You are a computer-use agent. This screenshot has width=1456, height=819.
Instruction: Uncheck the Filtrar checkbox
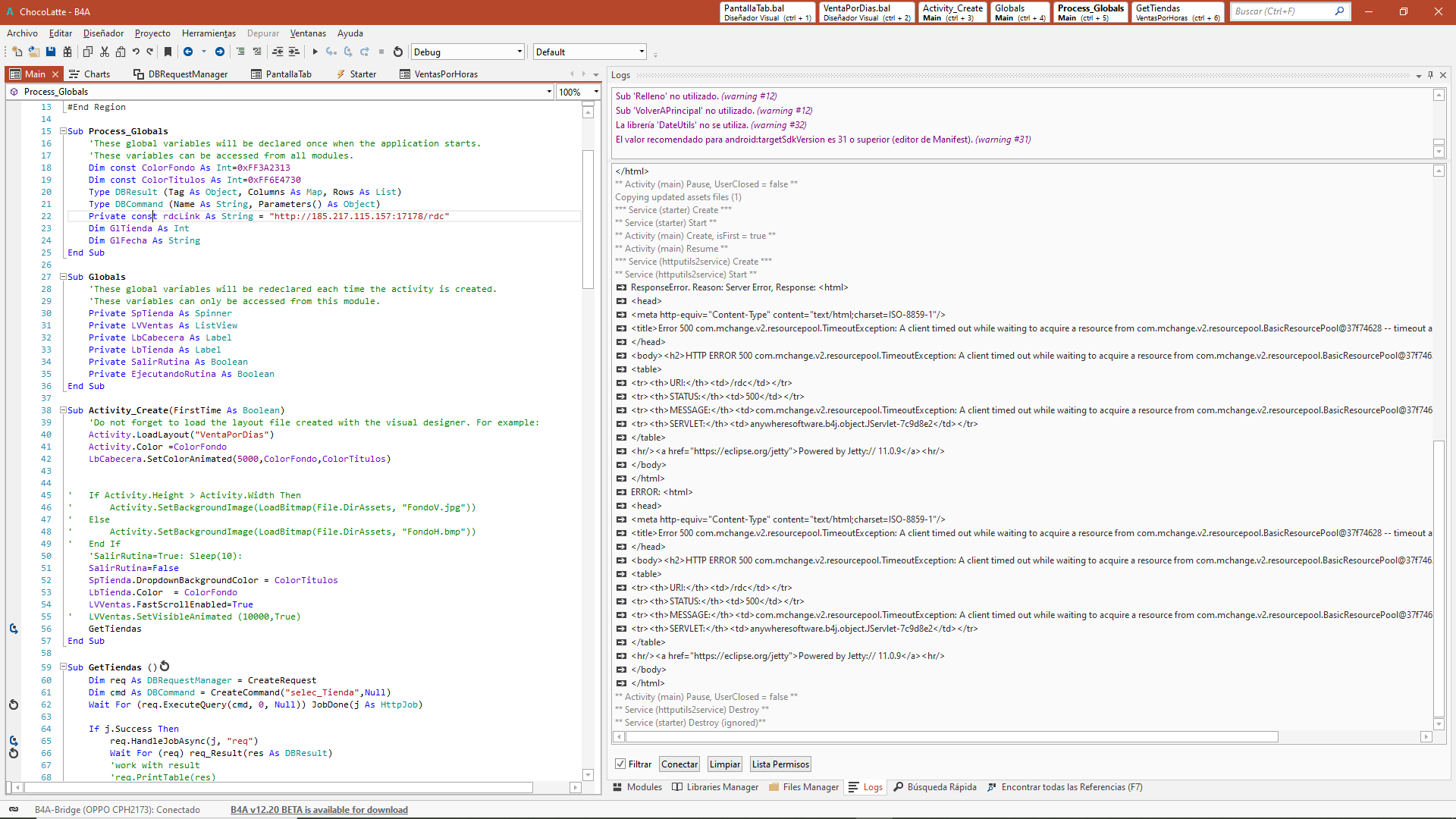[620, 764]
